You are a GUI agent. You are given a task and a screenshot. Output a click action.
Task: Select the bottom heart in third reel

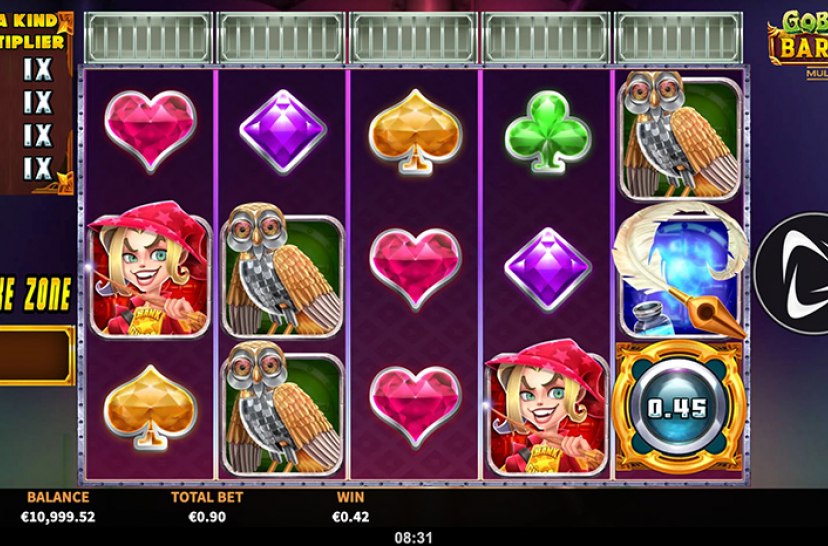tap(416, 406)
